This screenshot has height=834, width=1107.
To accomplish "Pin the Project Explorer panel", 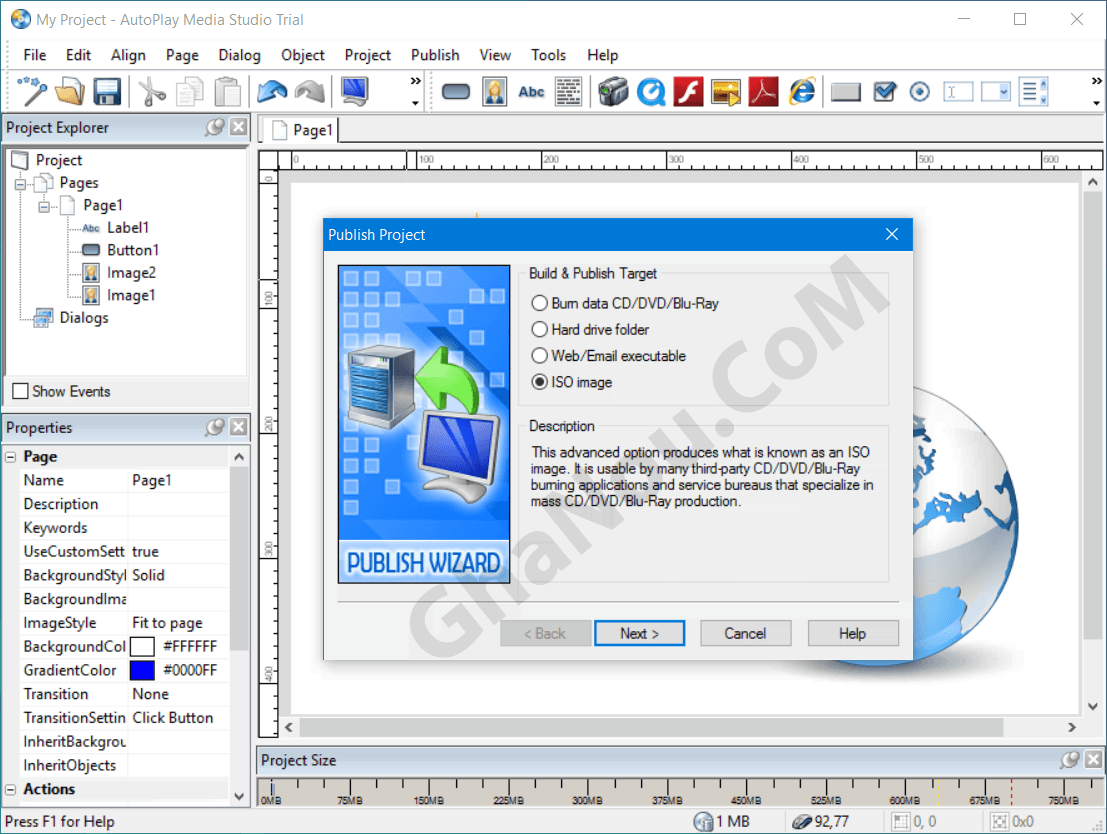I will coord(215,127).
